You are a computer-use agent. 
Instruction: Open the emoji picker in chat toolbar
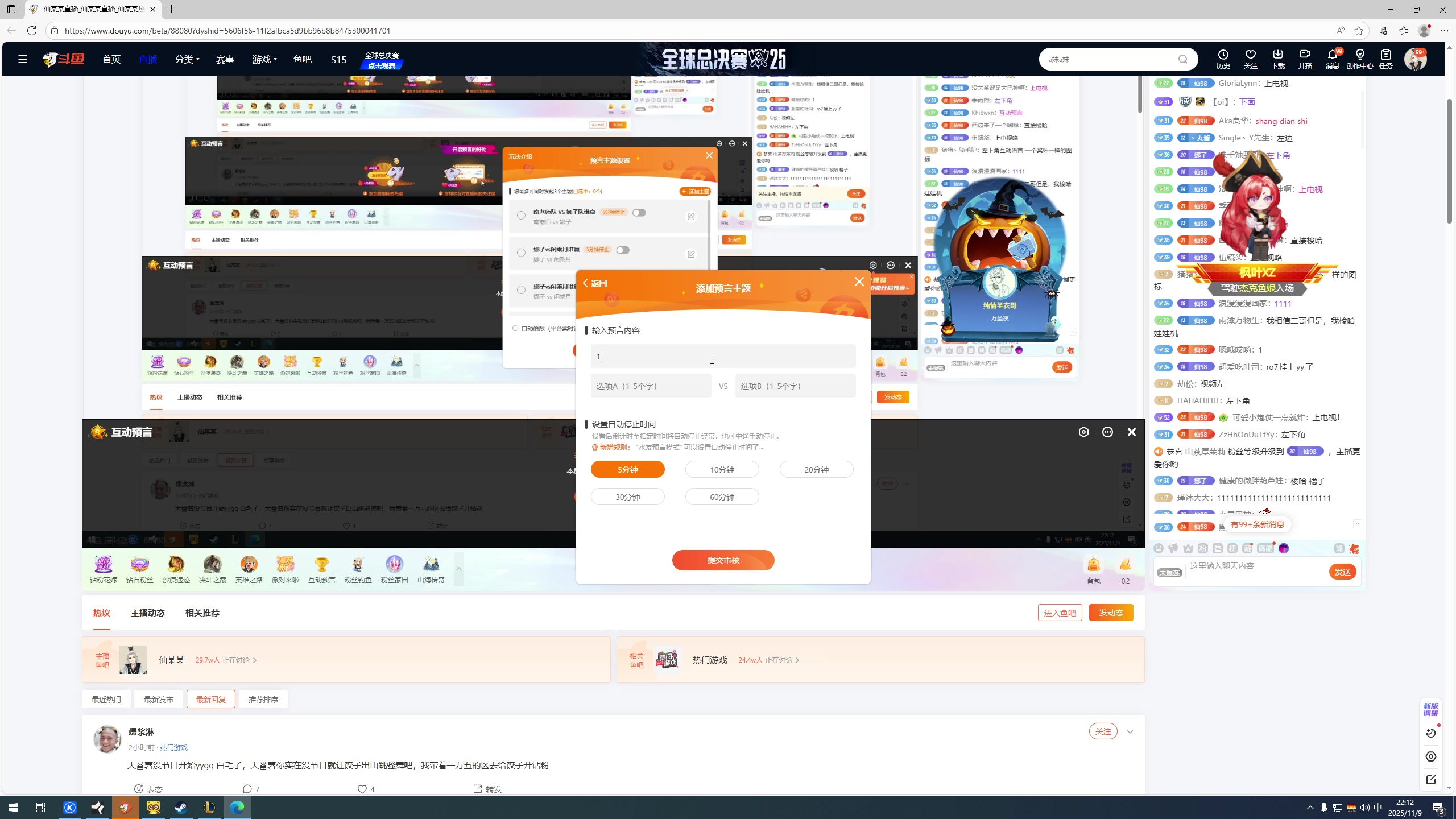point(1159,548)
